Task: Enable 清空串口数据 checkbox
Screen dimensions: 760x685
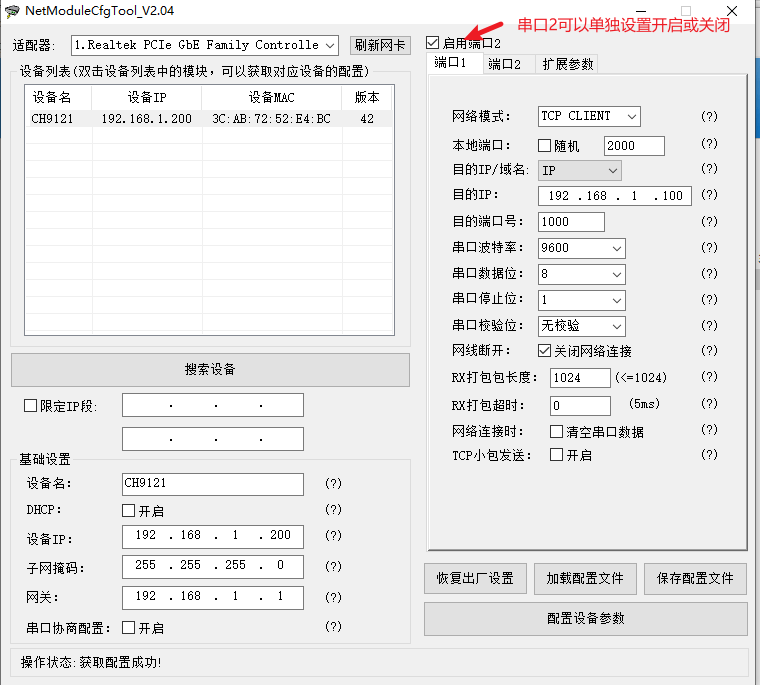Action: tap(556, 431)
